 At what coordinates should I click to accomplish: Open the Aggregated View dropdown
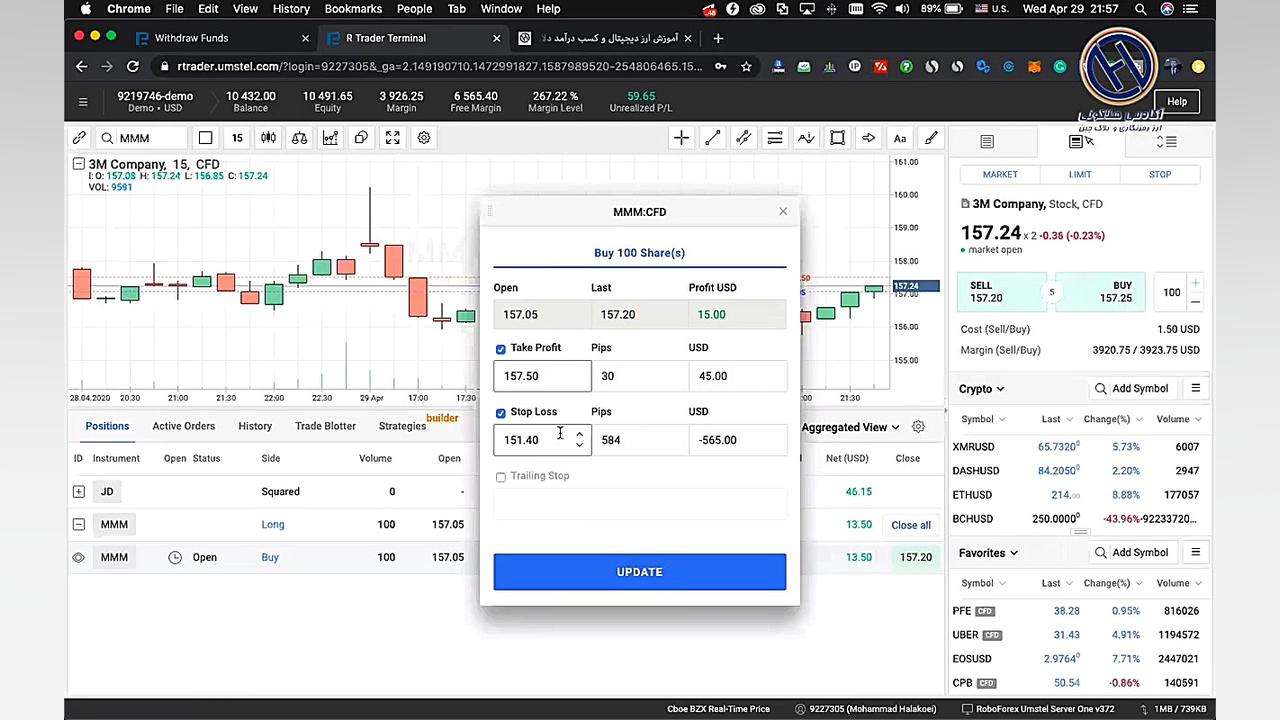(x=850, y=427)
